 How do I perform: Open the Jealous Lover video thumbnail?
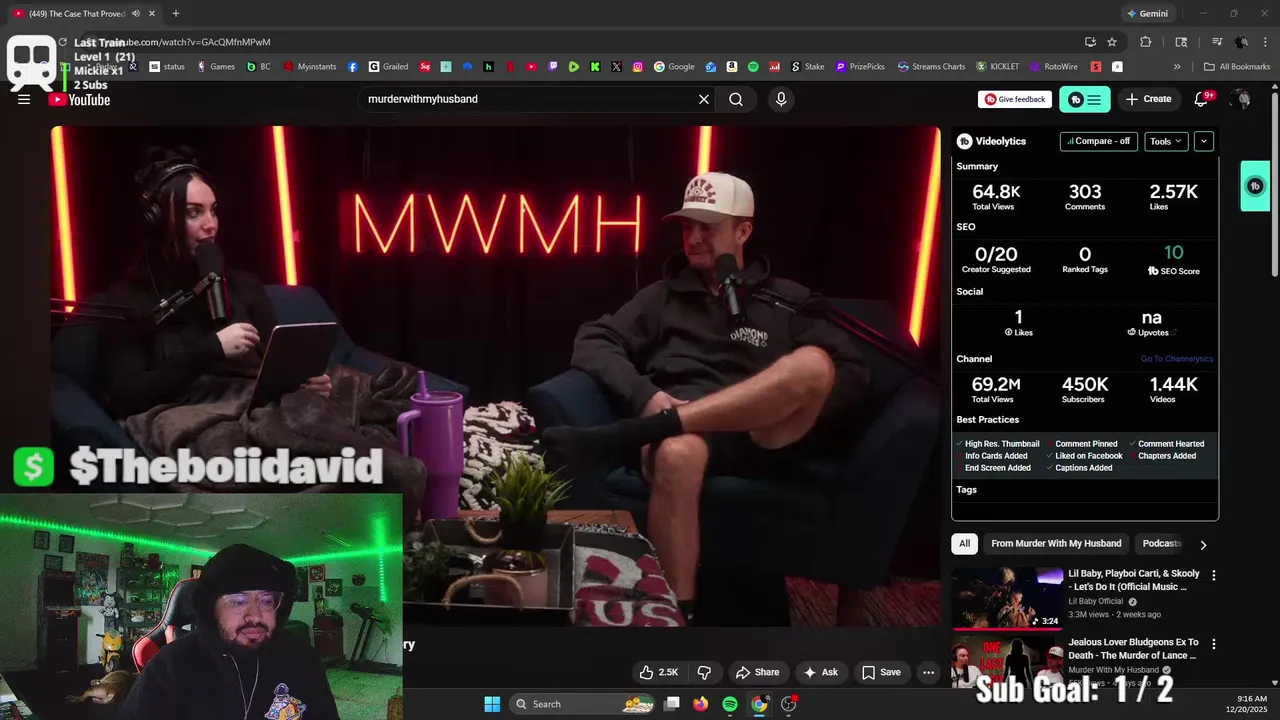pos(1007,663)
